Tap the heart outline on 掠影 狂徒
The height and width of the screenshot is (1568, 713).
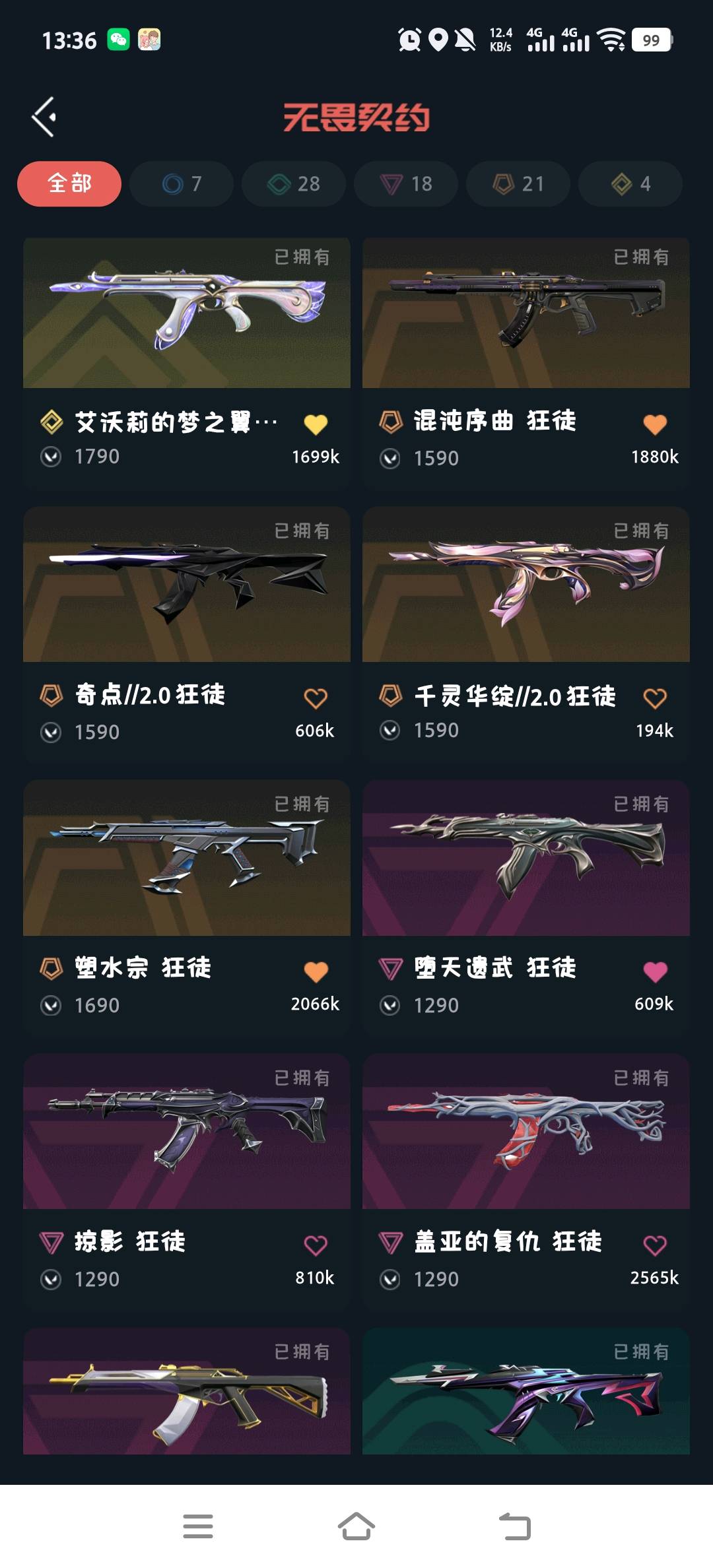pyautogui.click(x=316, y=1245)
